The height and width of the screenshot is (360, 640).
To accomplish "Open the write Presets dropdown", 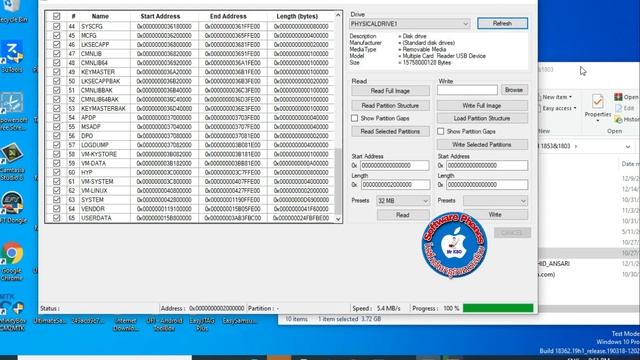I will point(495,201).
